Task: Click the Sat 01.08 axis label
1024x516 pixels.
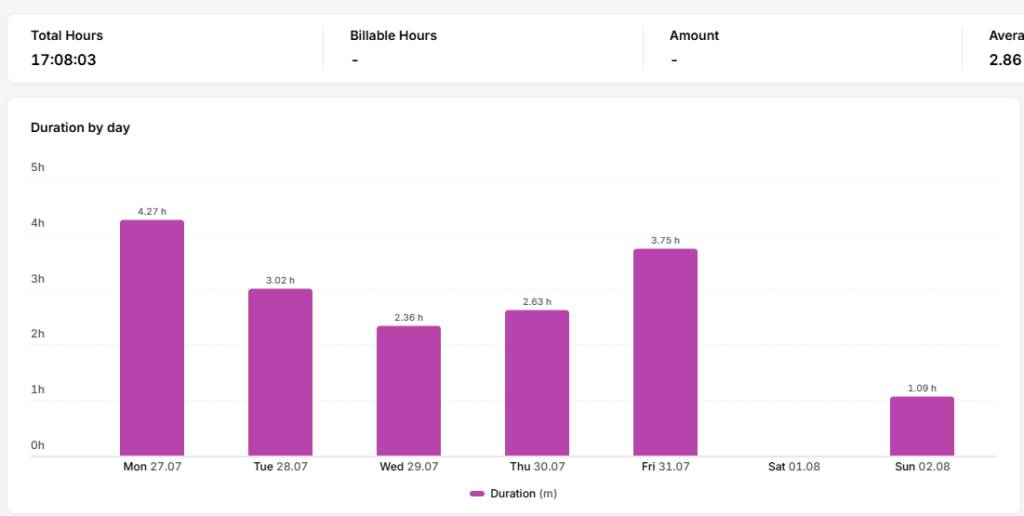Action: tap(793, 467)
